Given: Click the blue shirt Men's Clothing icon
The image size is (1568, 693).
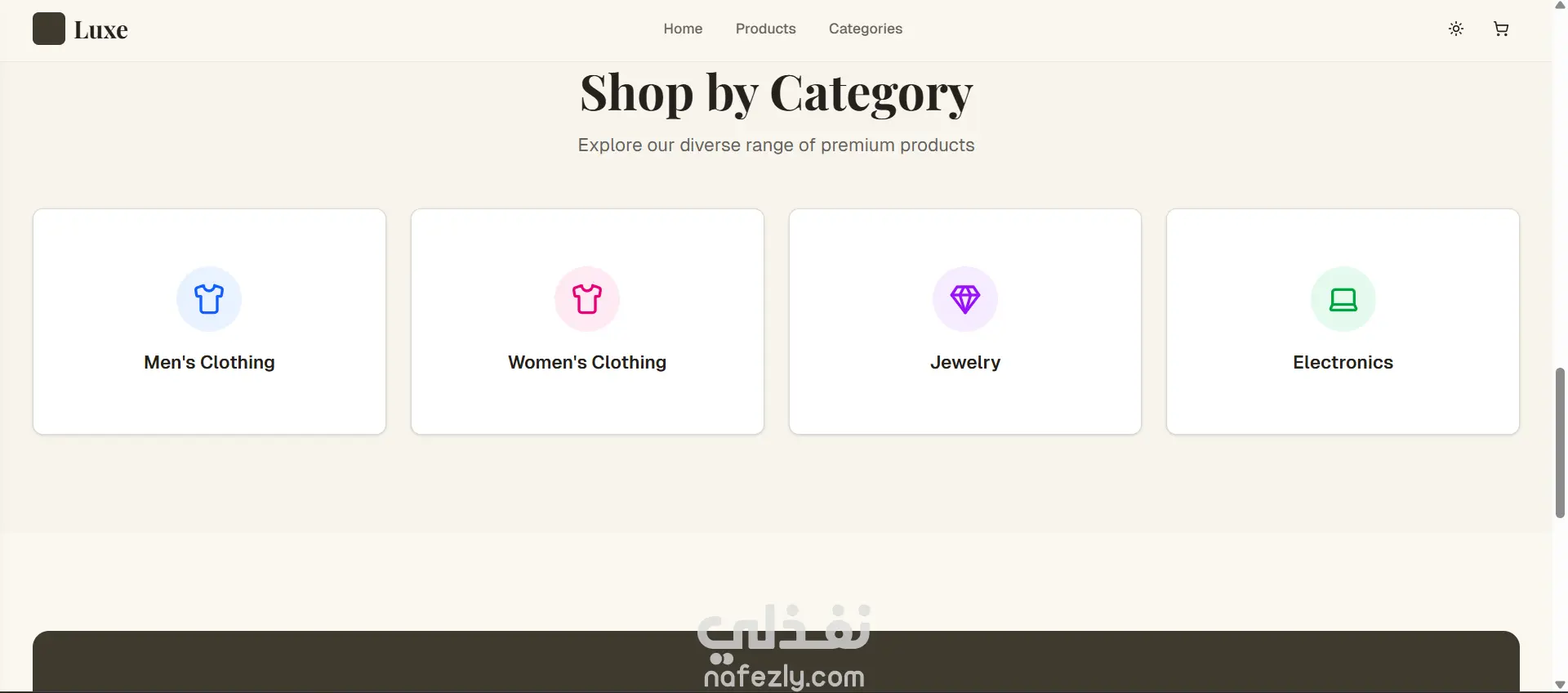Looking at the screenshot, I should (x=209, y=299).
